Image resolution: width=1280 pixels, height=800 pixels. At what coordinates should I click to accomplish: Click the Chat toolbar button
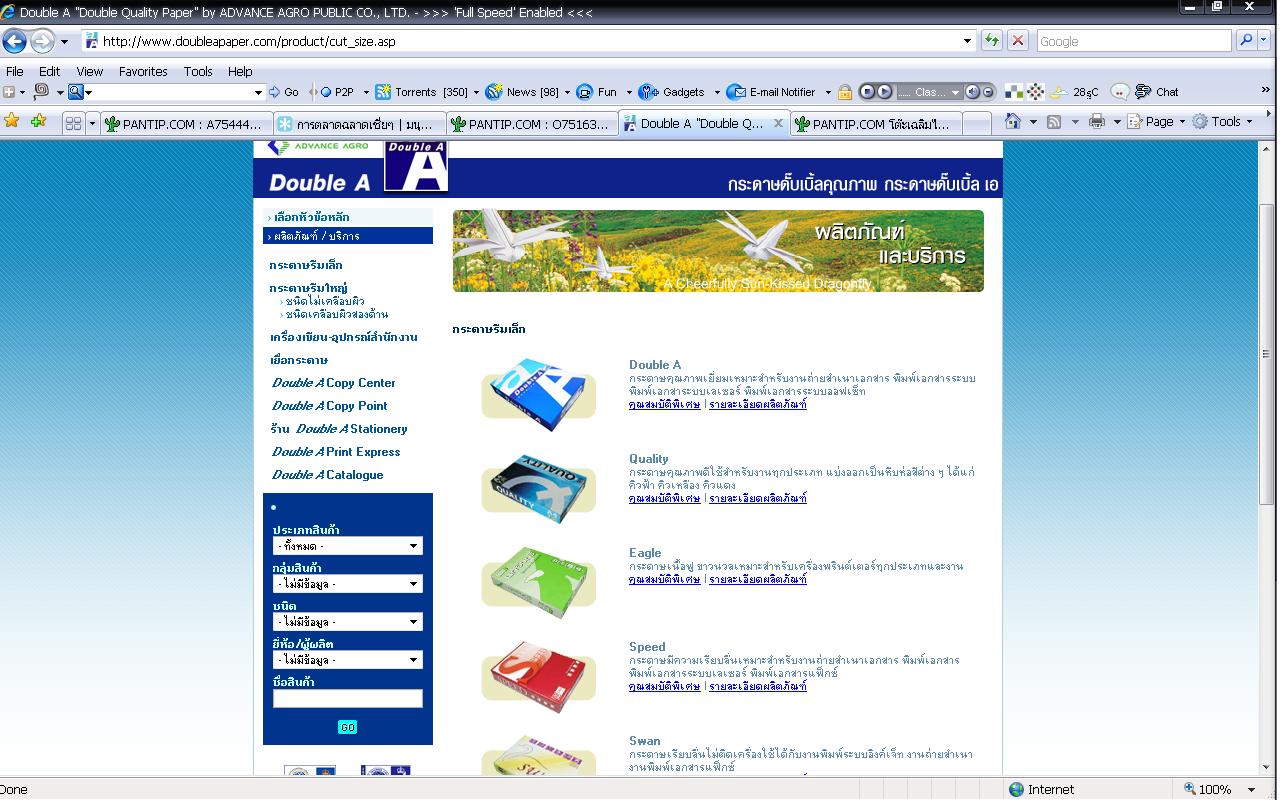[1158, 92]
